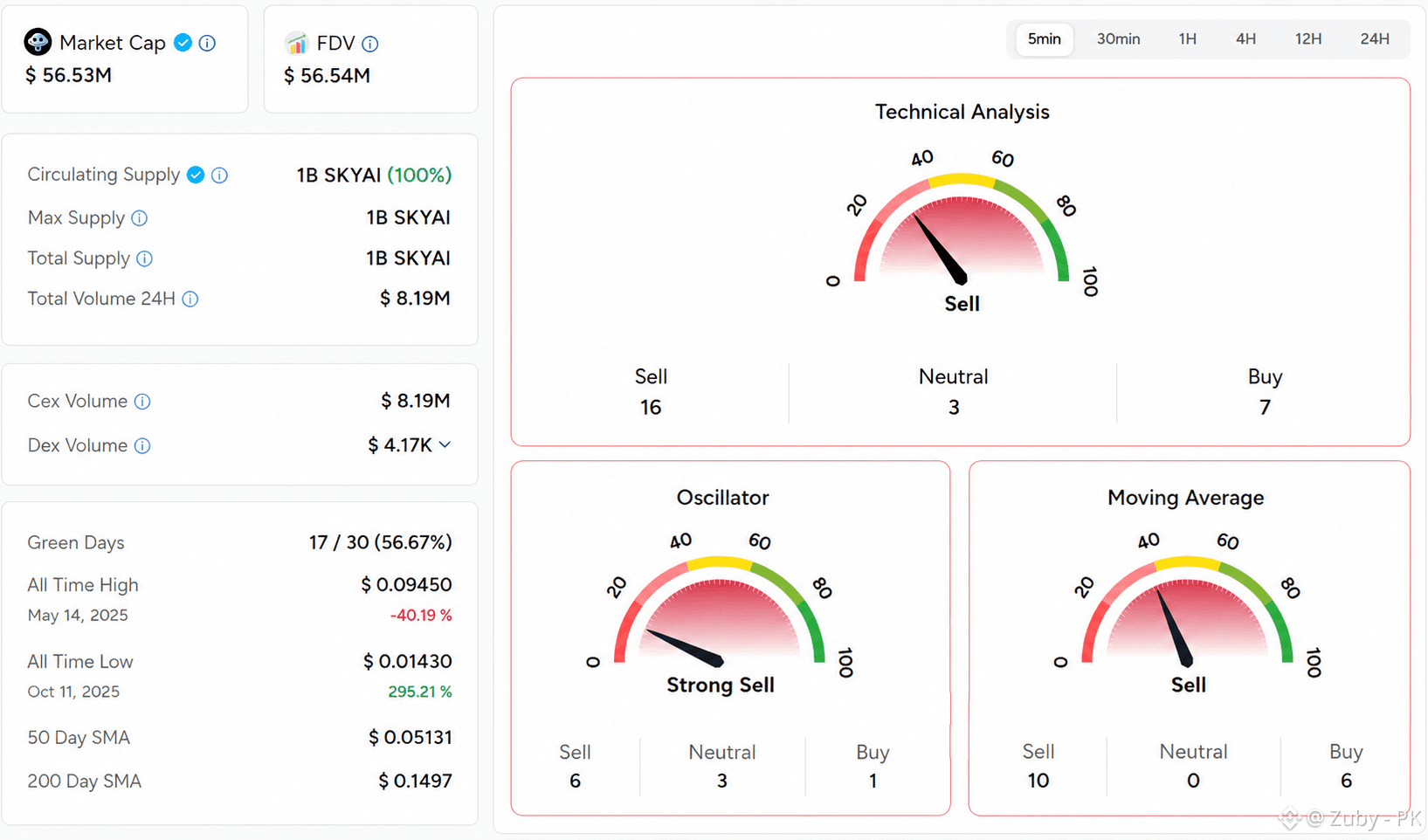Click the -40.19 % change text

[421, 616]
